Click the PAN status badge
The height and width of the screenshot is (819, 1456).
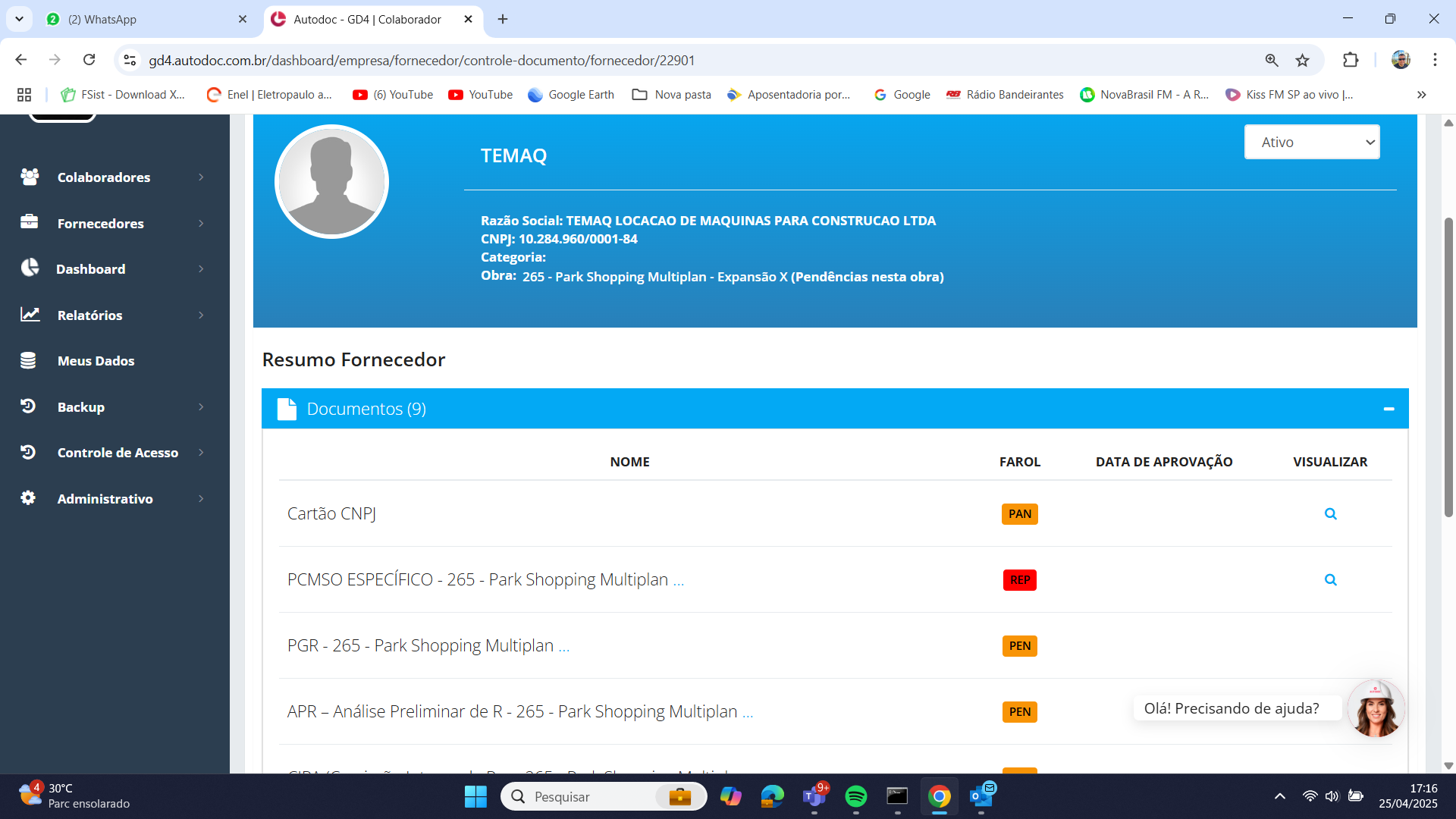[x=1020, y=514]
